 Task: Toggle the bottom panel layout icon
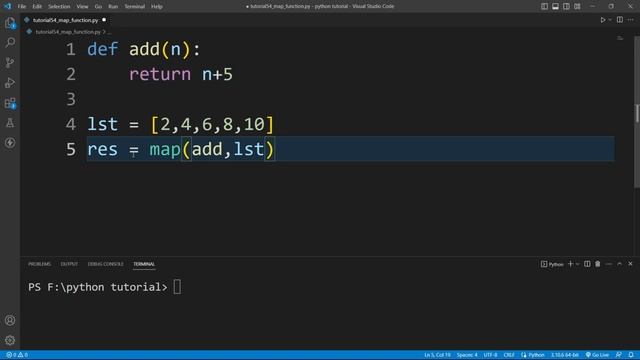tap(555, 6)
